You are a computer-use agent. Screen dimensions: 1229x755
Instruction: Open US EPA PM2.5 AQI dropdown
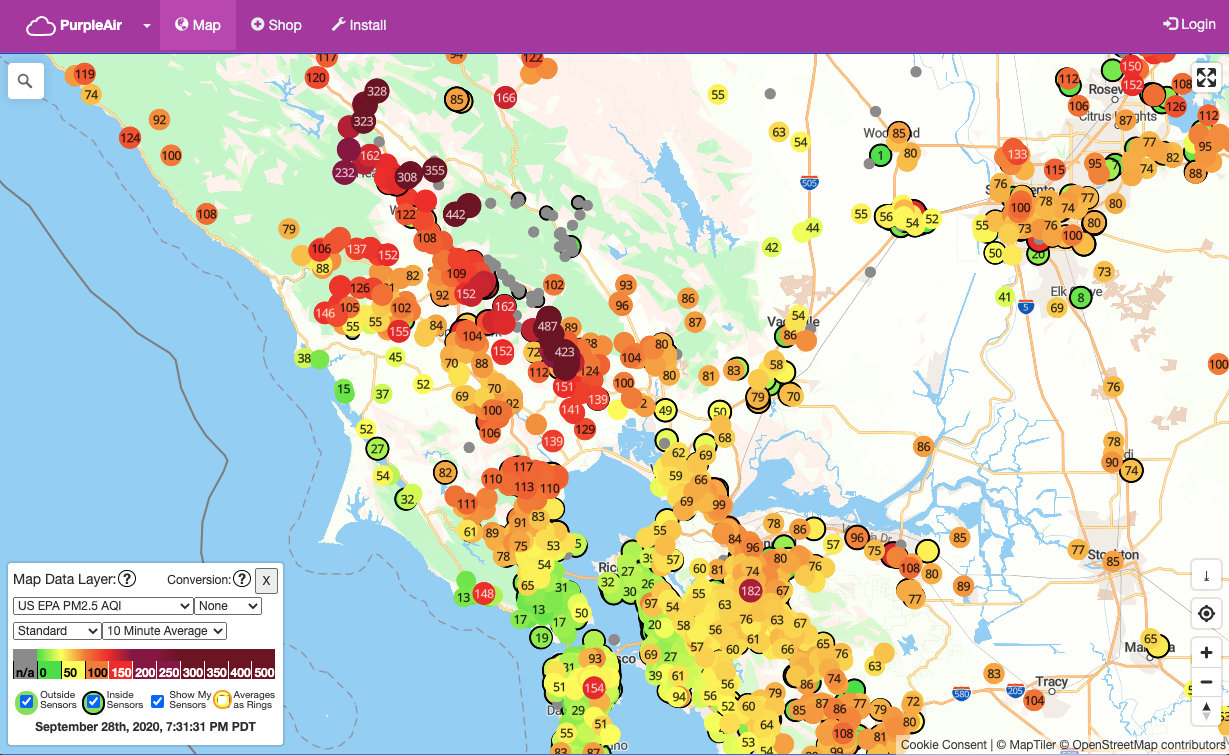[x=103, y=606]
